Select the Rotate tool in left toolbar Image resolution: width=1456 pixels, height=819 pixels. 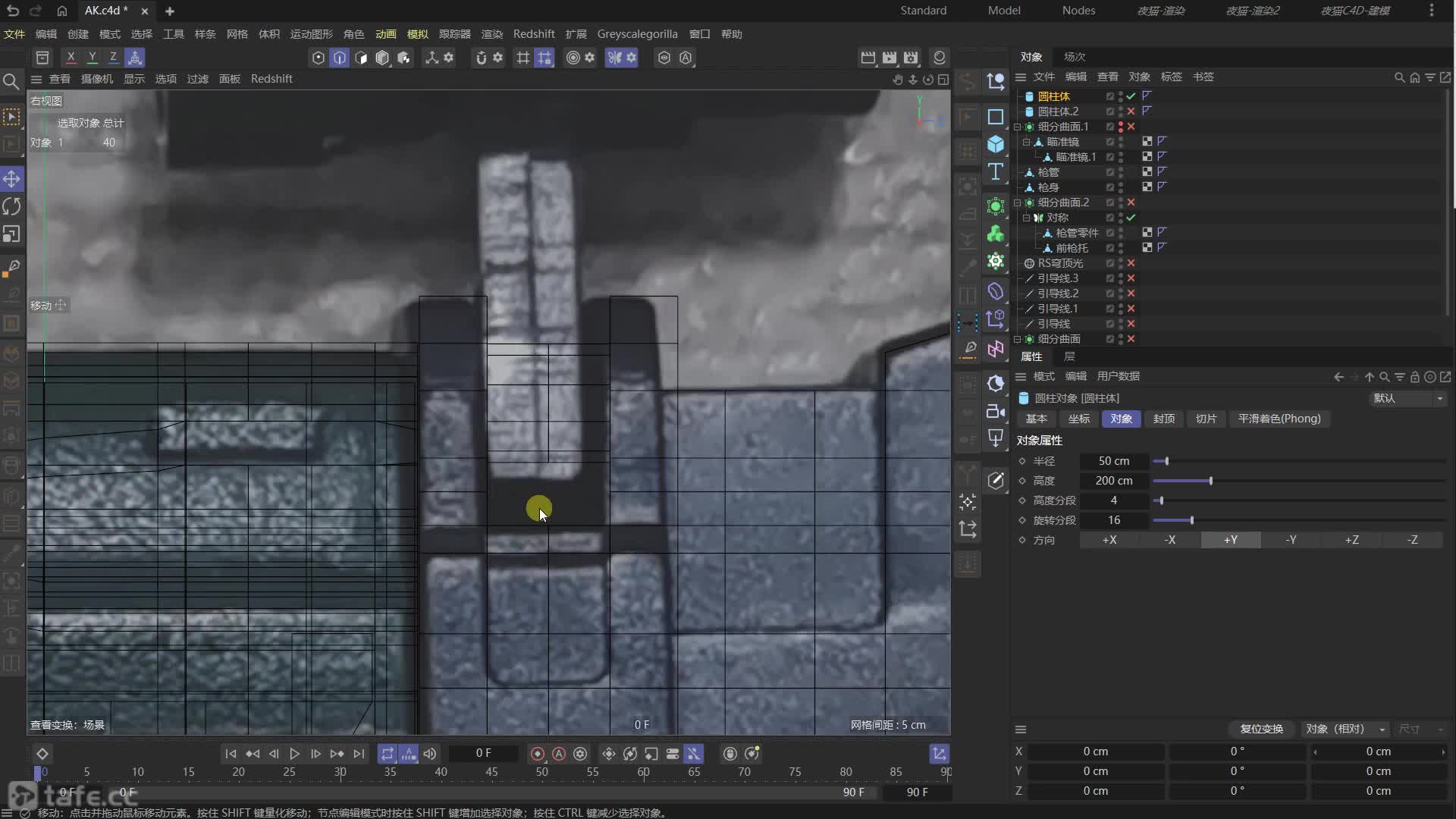(x=11, y=206)
